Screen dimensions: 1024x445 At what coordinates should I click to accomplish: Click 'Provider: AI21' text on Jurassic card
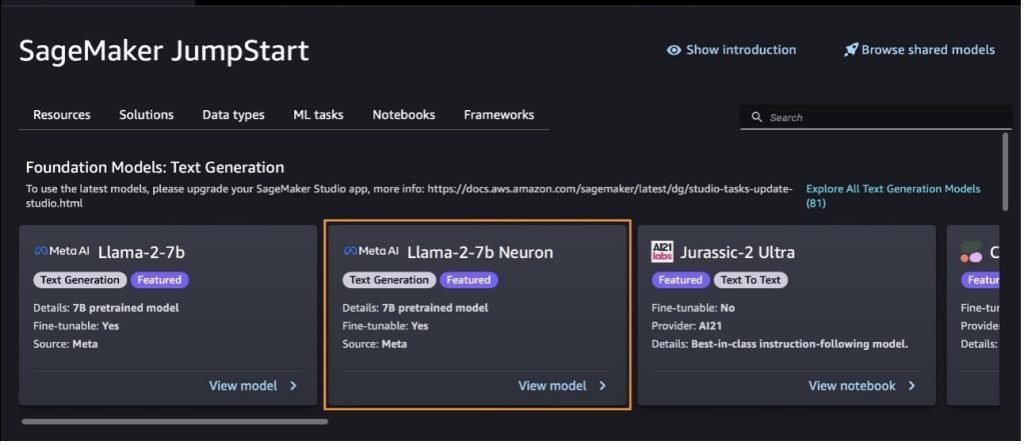point(686,325)
